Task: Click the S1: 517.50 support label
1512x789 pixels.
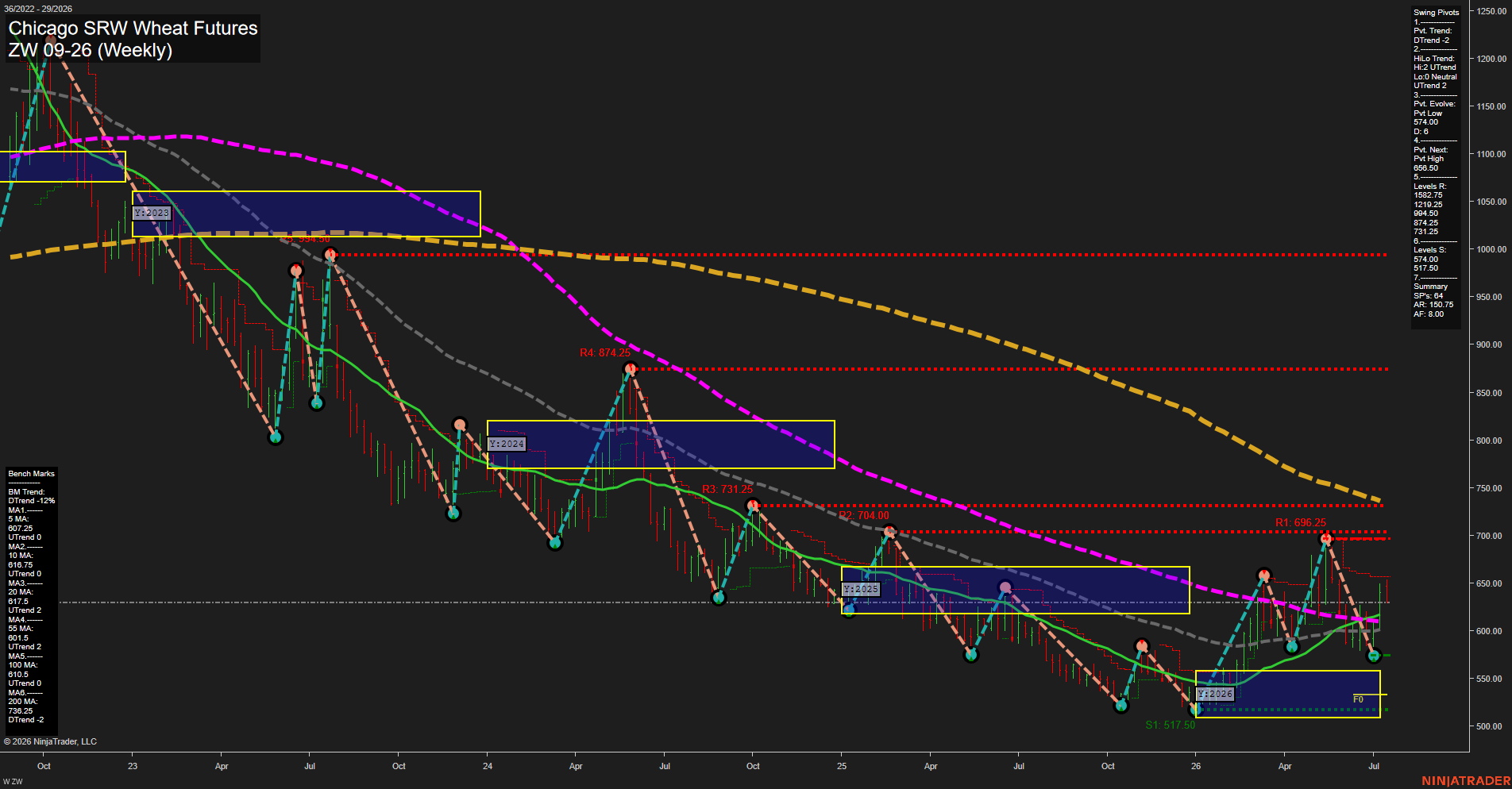Action: tap(1170, 725)
